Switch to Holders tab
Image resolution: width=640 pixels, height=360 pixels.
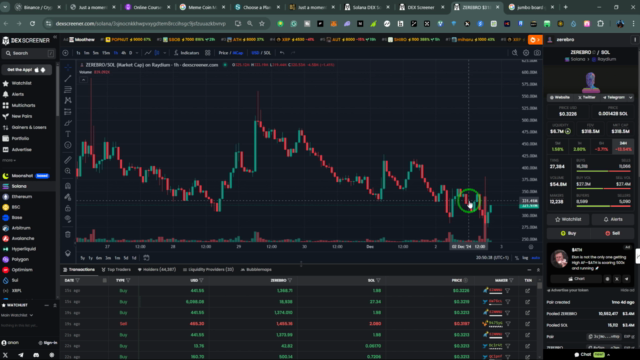click(x=157, y=269)
